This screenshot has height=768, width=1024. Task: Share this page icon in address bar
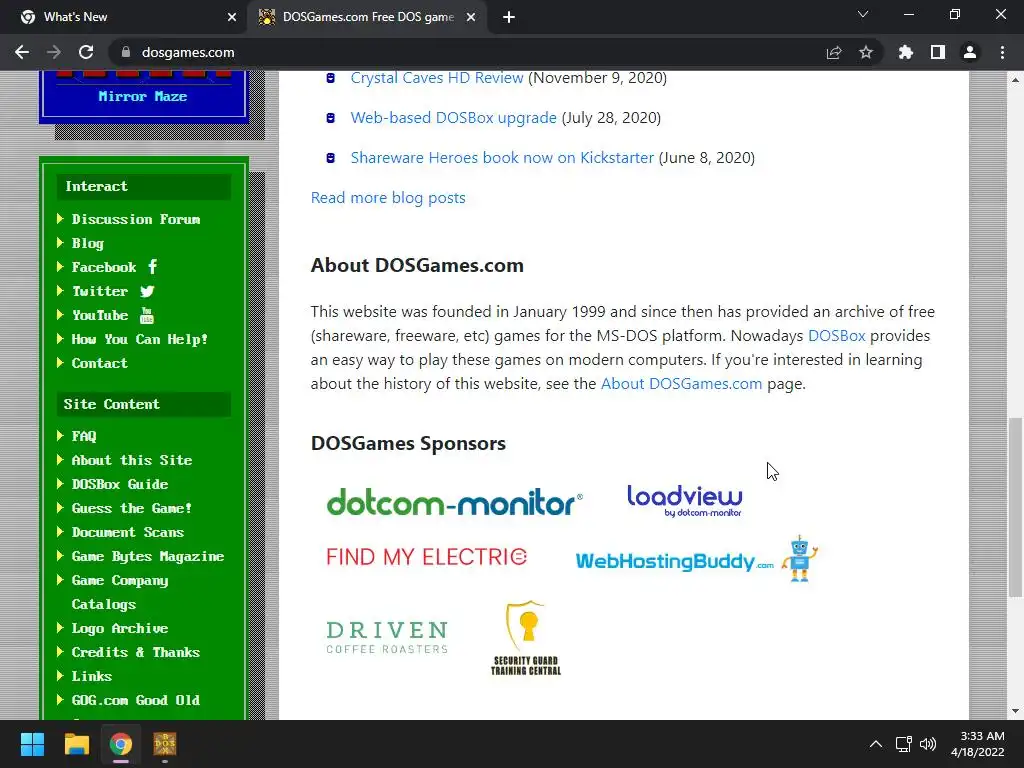click(x=834, y=52)
